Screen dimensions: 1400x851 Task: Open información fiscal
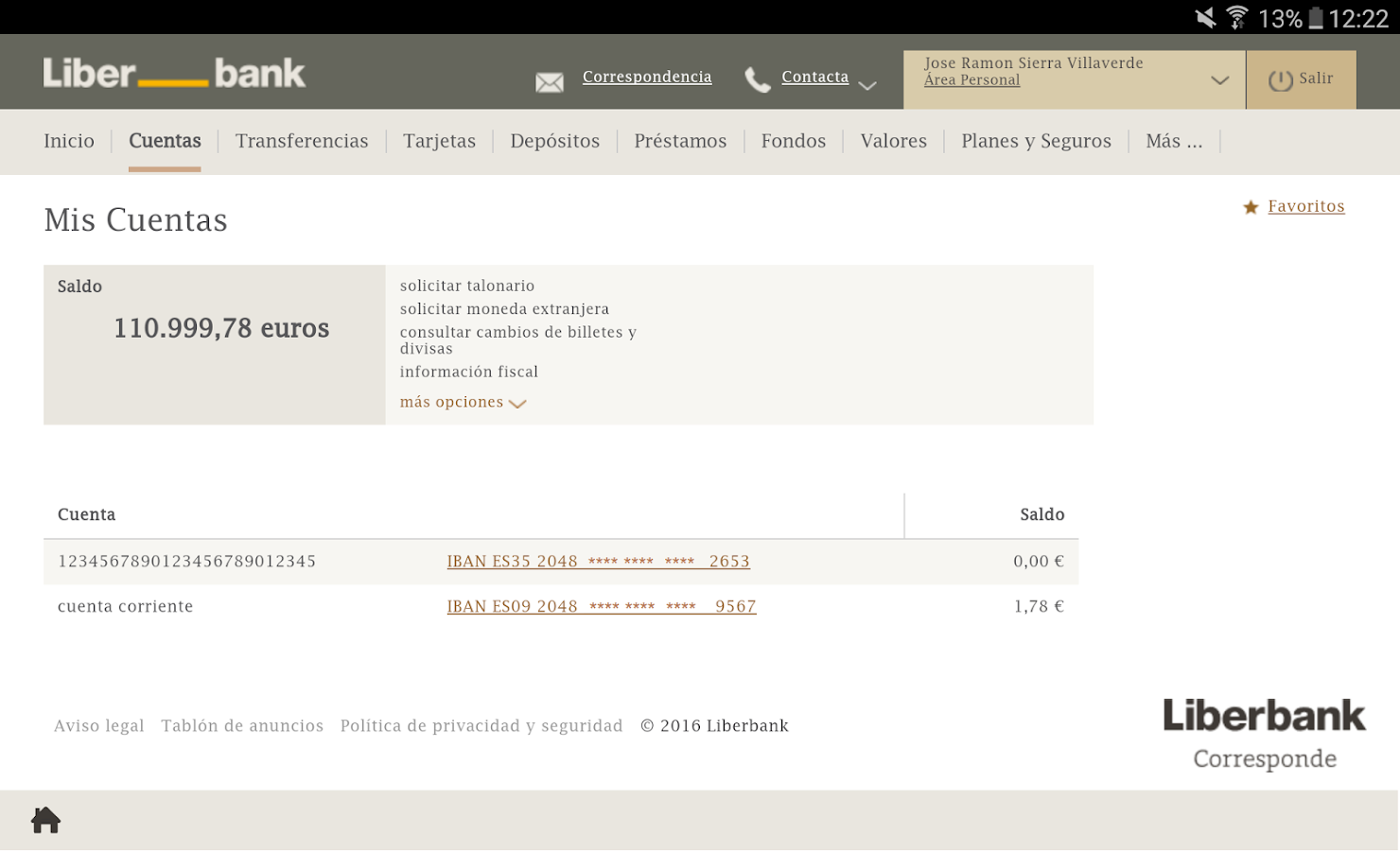click(469, 372)
